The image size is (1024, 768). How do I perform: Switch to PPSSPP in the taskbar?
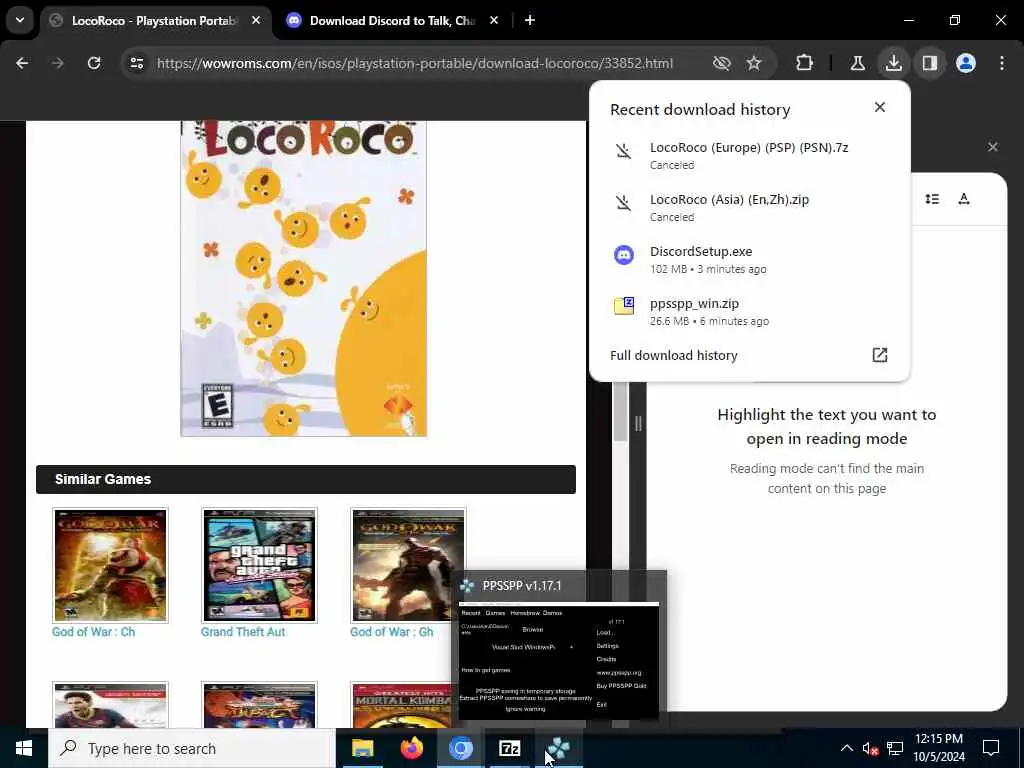coord(558,748)
